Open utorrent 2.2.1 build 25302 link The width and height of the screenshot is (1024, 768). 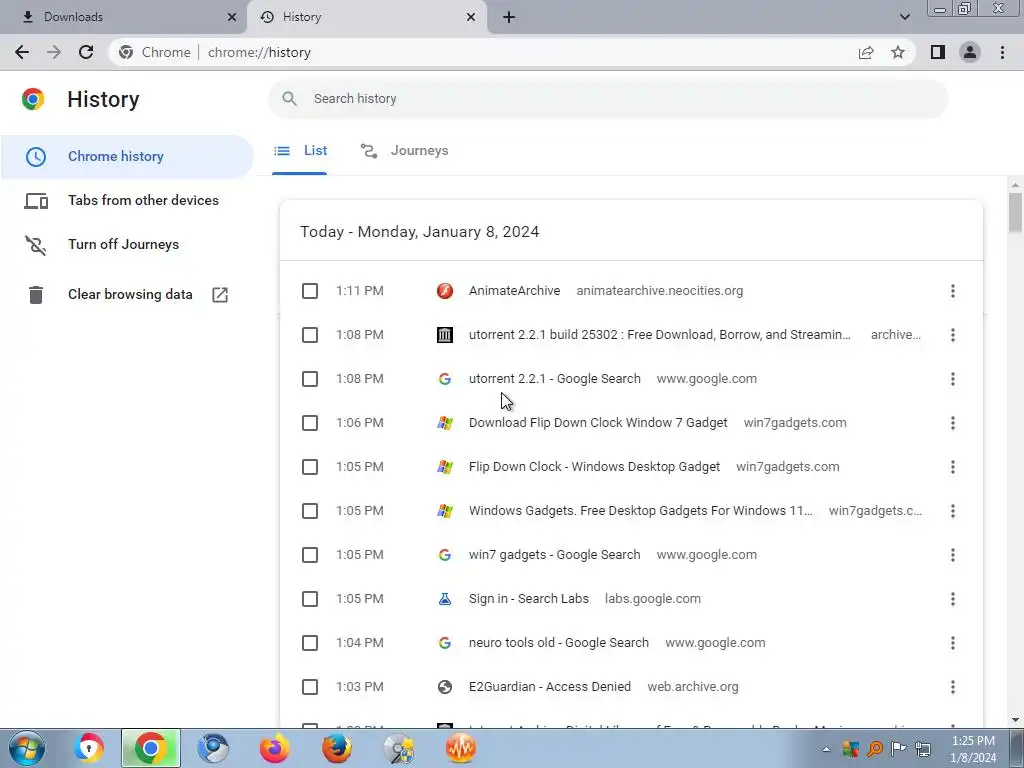(660, 335)
